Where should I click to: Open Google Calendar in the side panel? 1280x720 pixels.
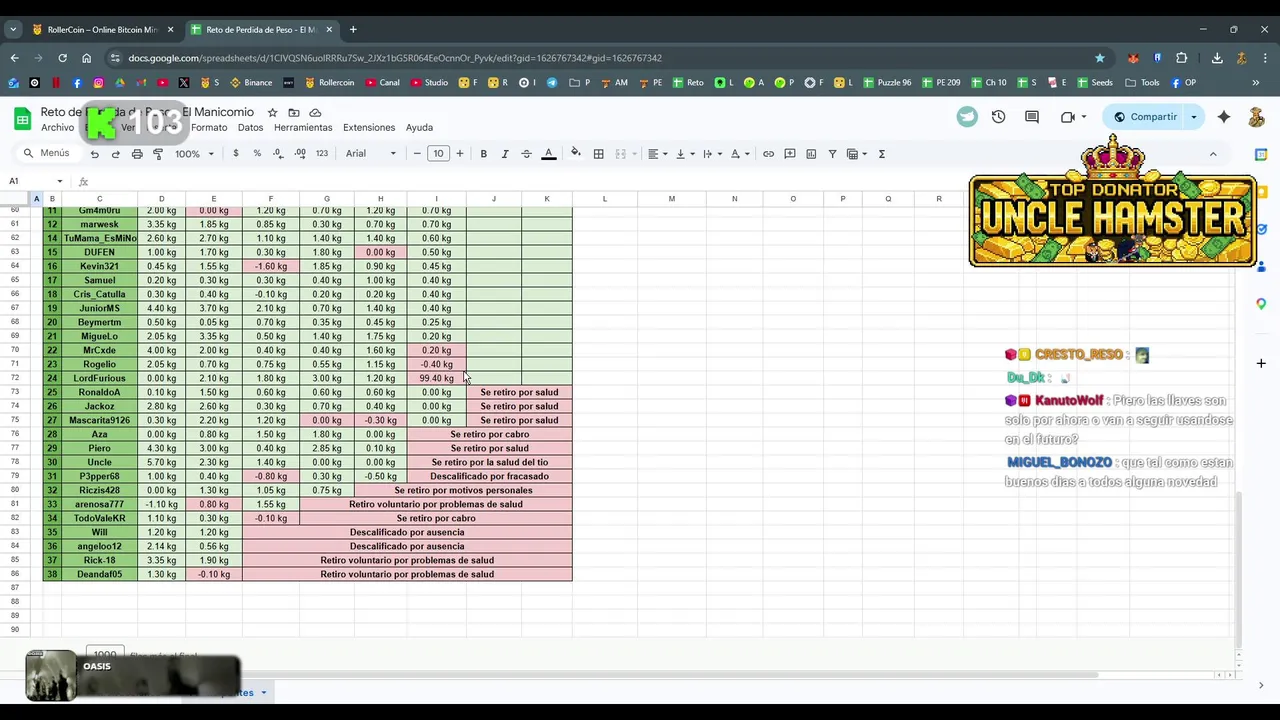coord(1261,154)
